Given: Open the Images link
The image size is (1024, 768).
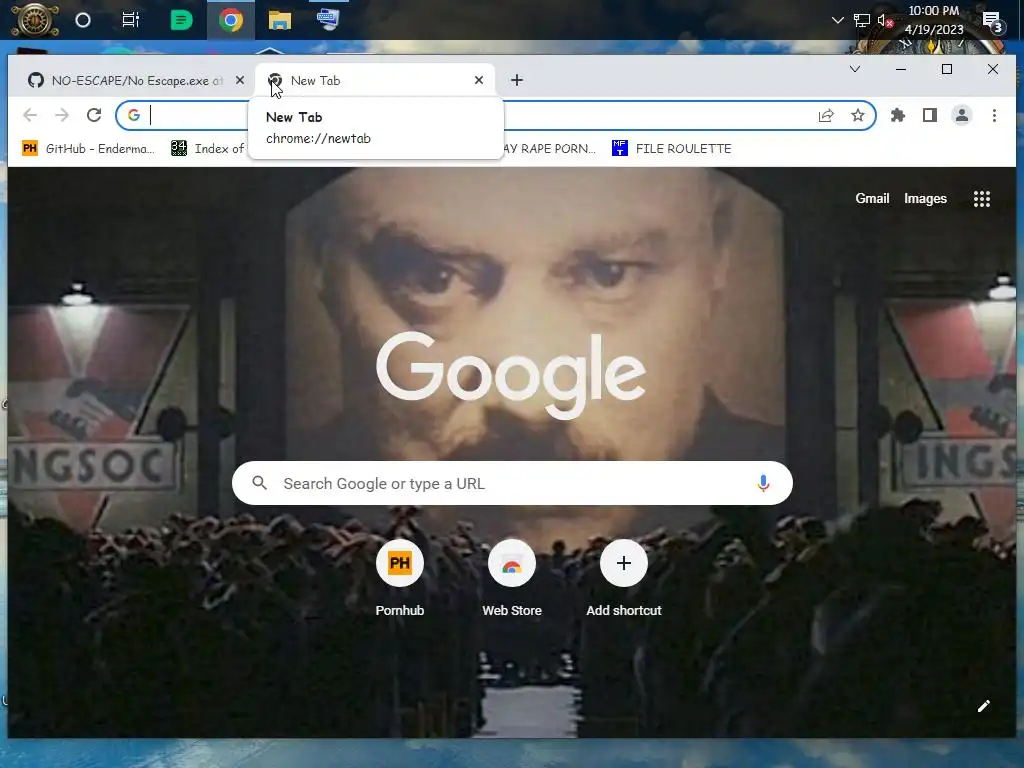Looking at the screenshot, I should pyautogui.click(x=925, y=199).
